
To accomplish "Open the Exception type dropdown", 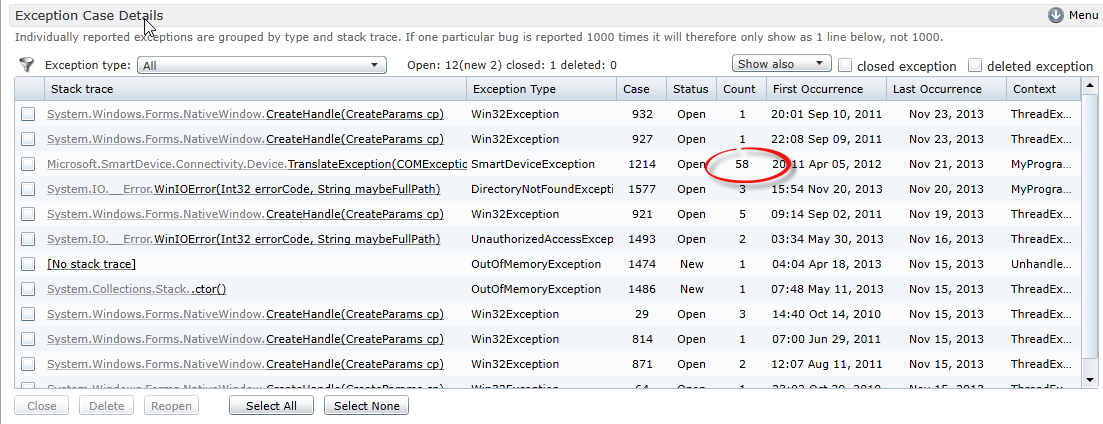I will point(262,65).
